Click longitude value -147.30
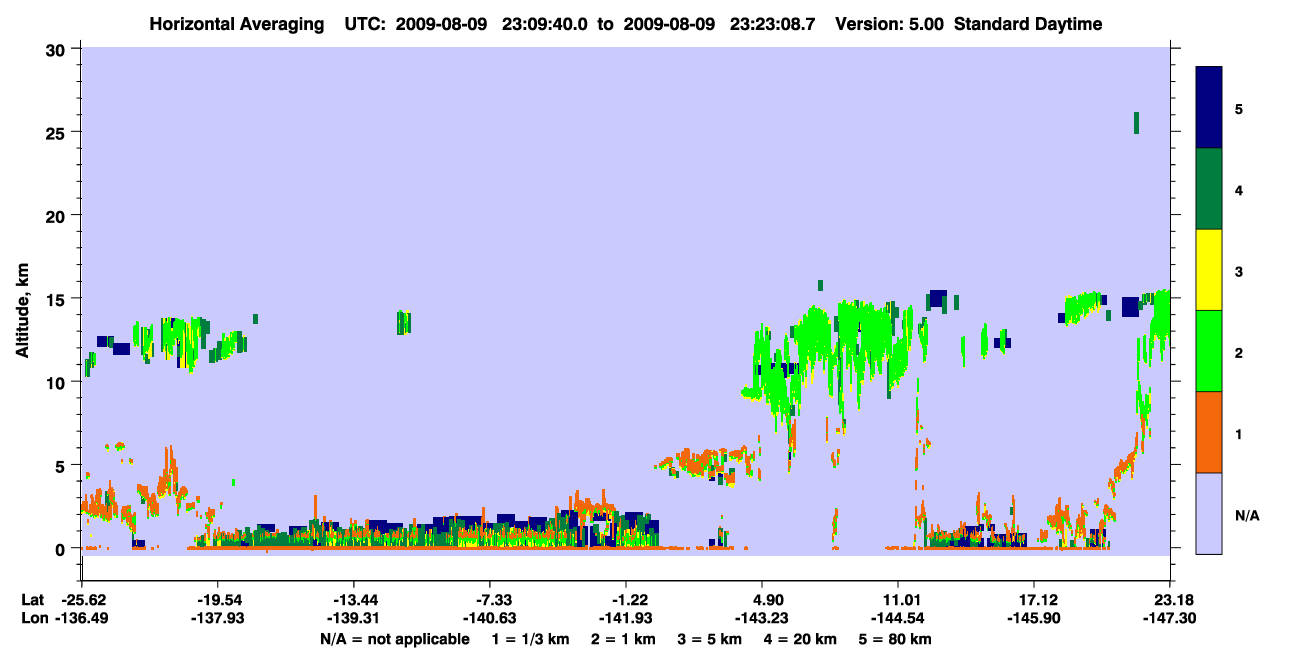Image resolution: width=1300 pixels, height=667 pixels. coord(1170,619)
